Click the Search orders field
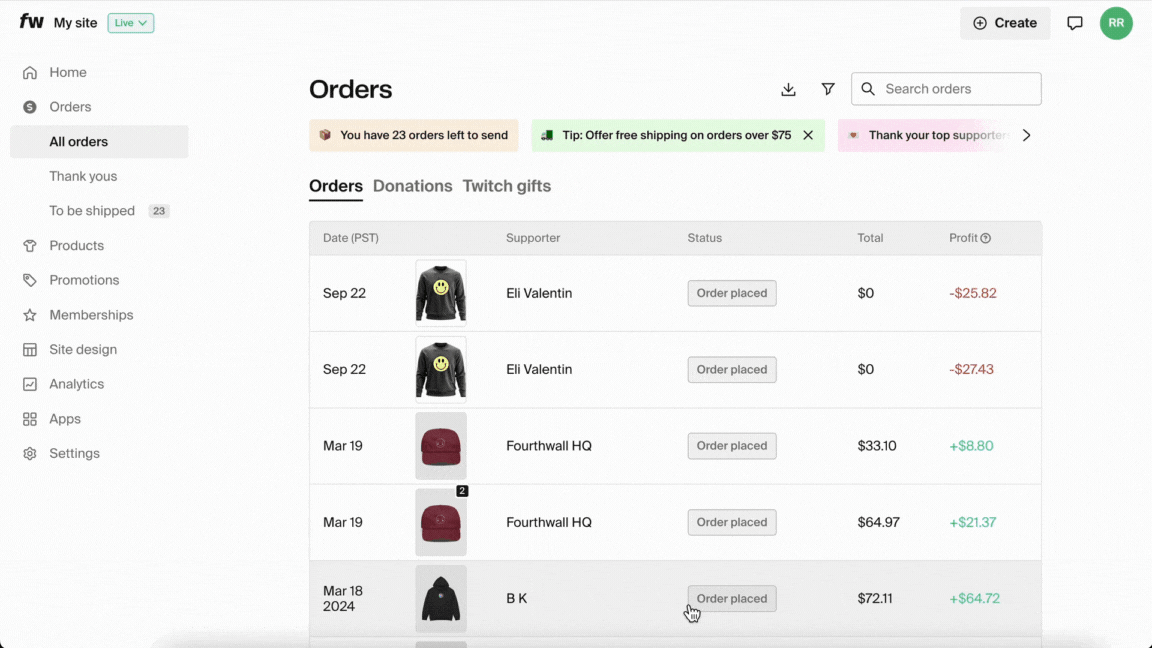 945,89
